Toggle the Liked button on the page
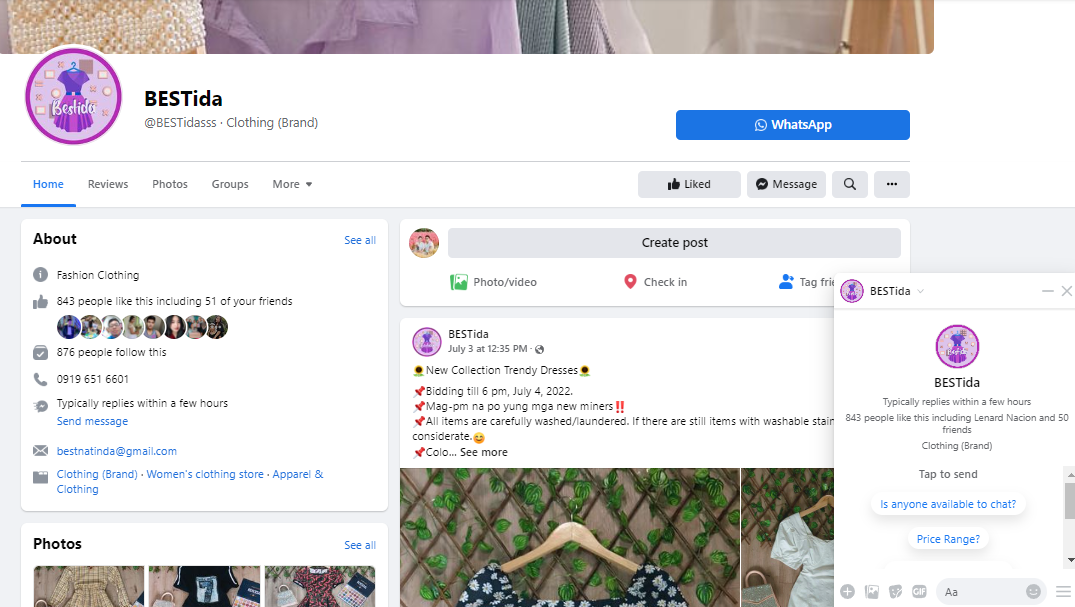 tap(689, 184)
